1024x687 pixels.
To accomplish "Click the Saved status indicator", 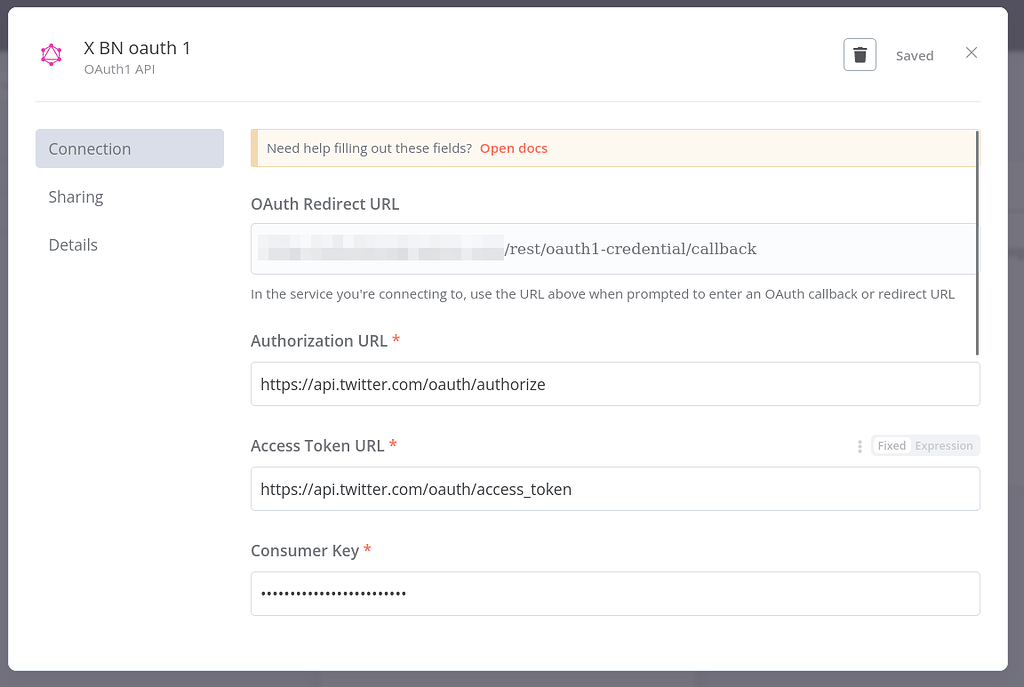I will click(914, 55).
